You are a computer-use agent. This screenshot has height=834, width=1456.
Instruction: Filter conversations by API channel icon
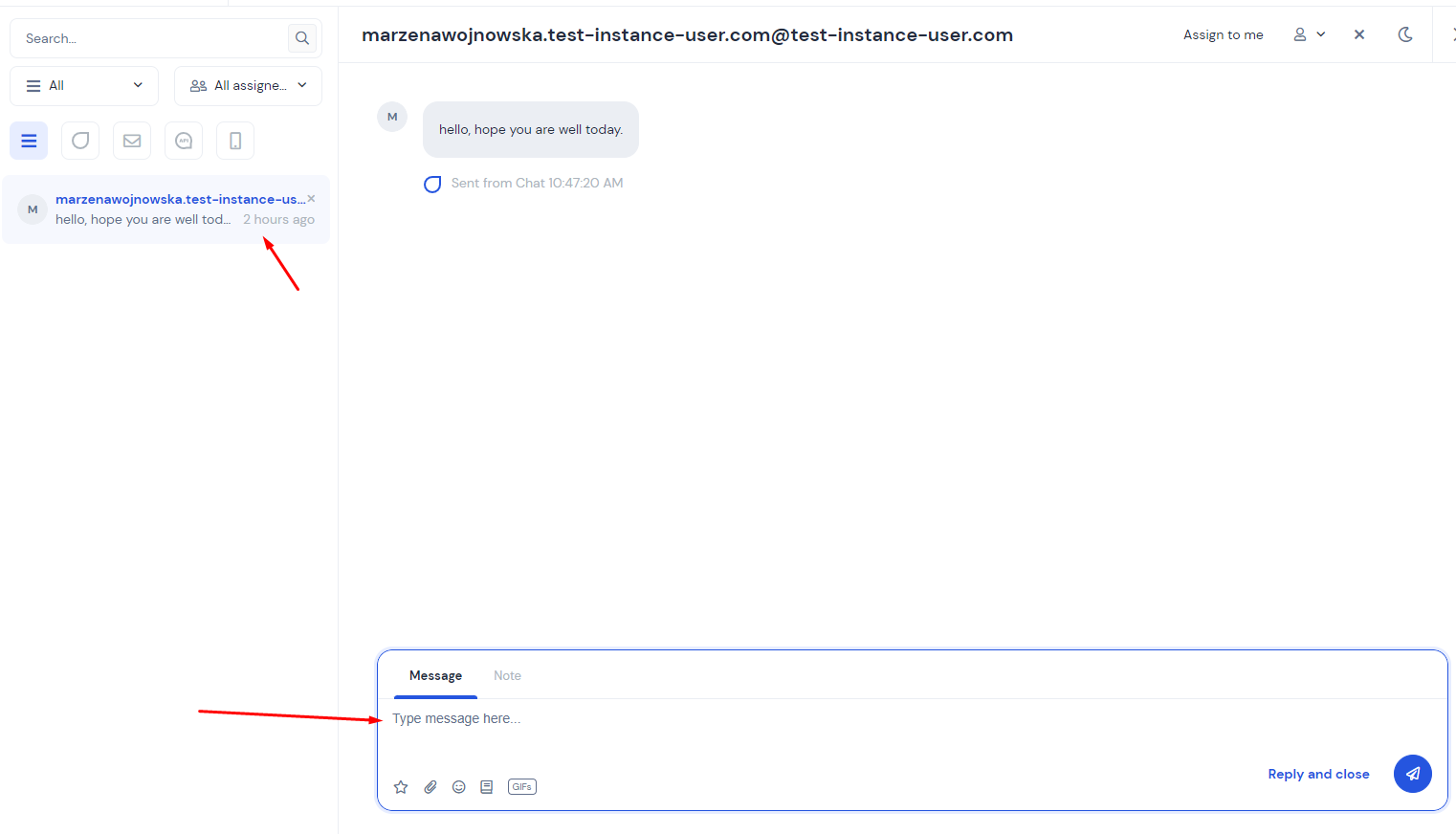(184, 141)
